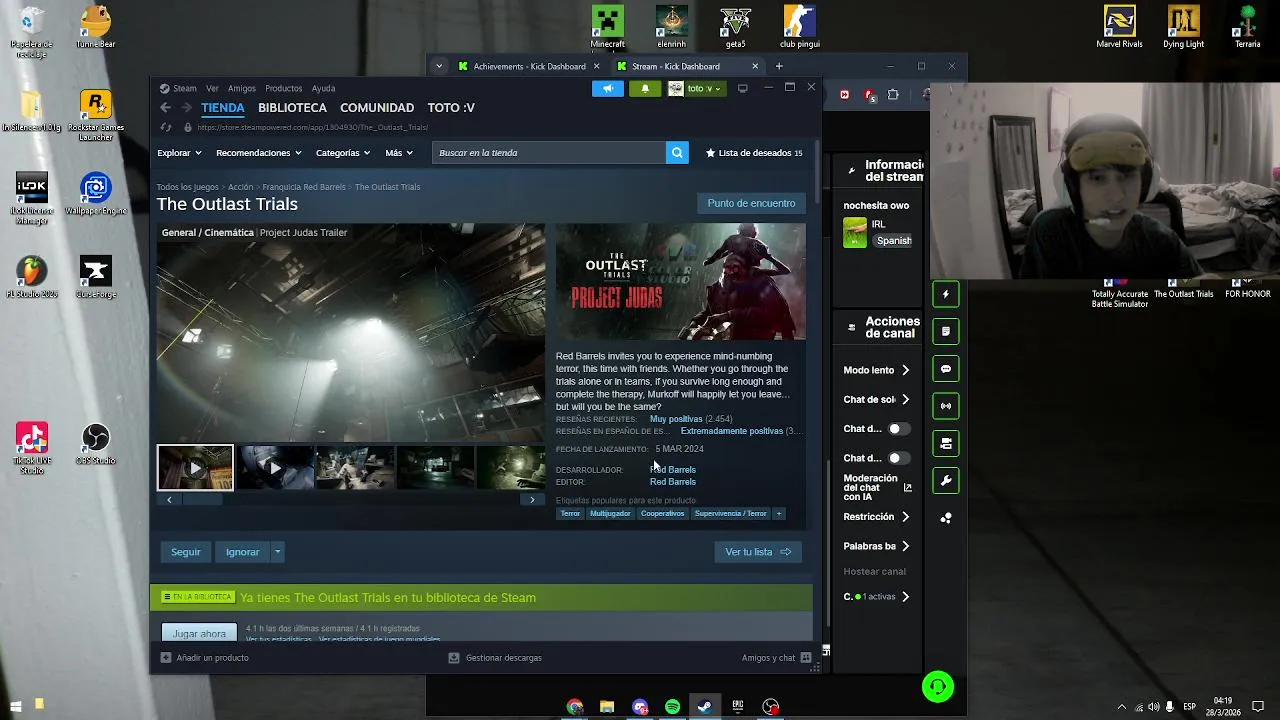Open Moderación del chat con IA external link
This screenshot has width=1280, height=720.
(908, 488)
